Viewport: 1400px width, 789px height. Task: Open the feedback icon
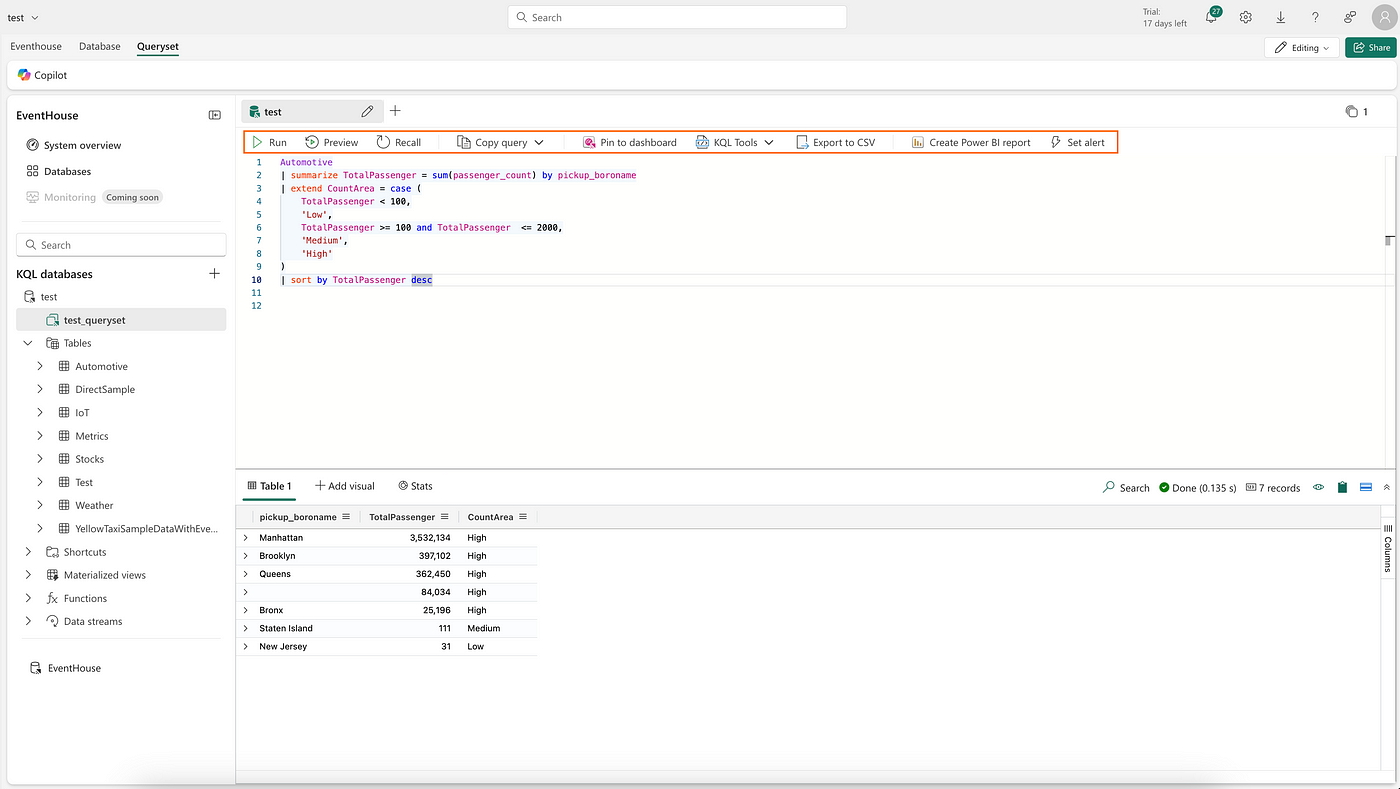pyautogui.click(x=1349, y=17)
